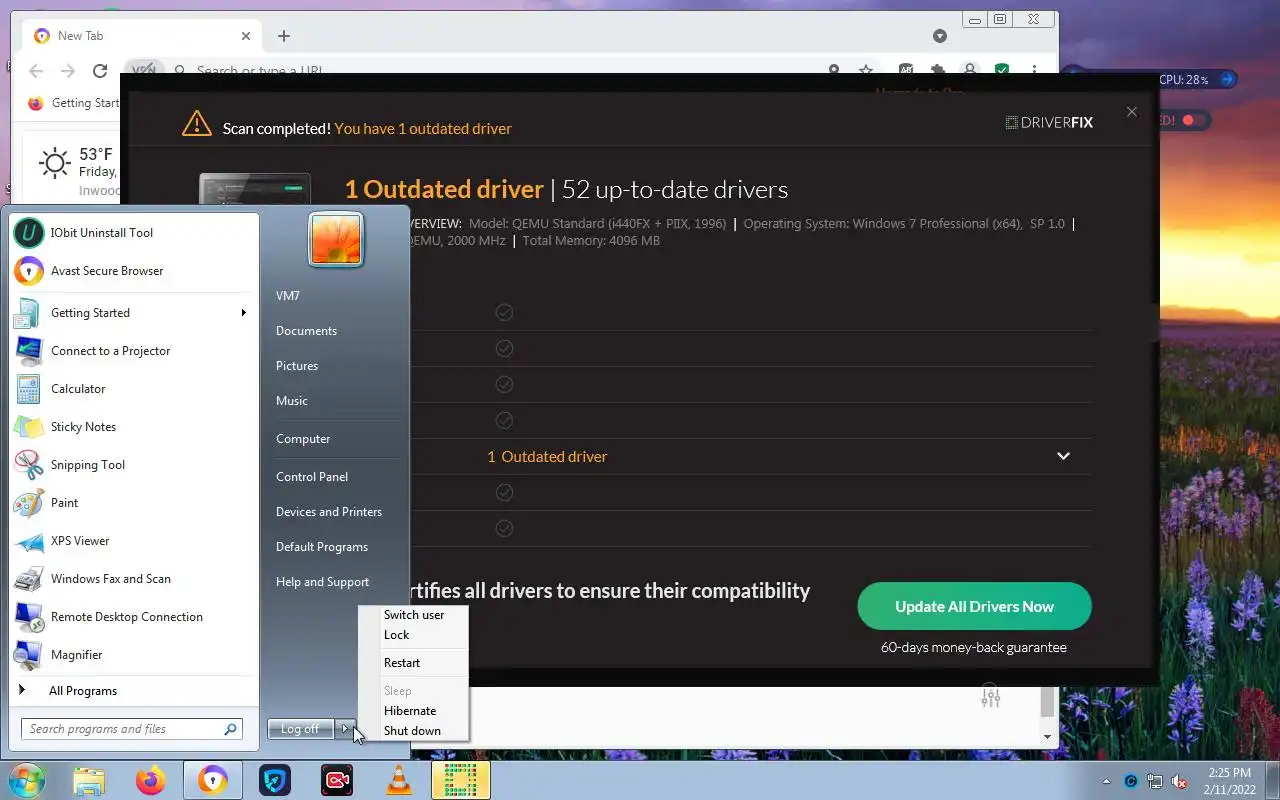Viewport: 1280px width, 800px height.
Task: Expand All Programs list
Action: pyautogui.click(x=134, y=691)
